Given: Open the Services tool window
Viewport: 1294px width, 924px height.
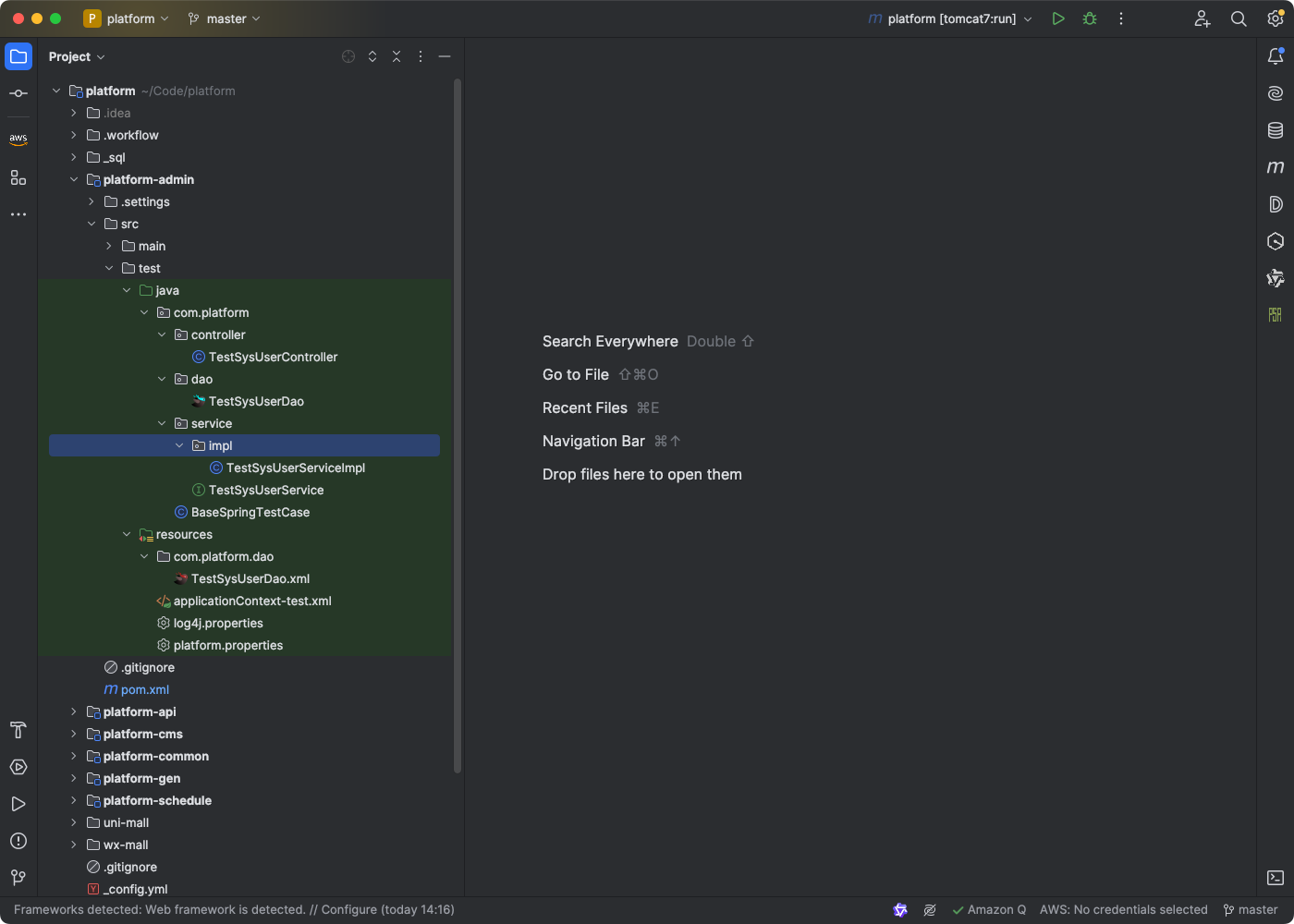Looking at the screenshot, I should [18, 767].
